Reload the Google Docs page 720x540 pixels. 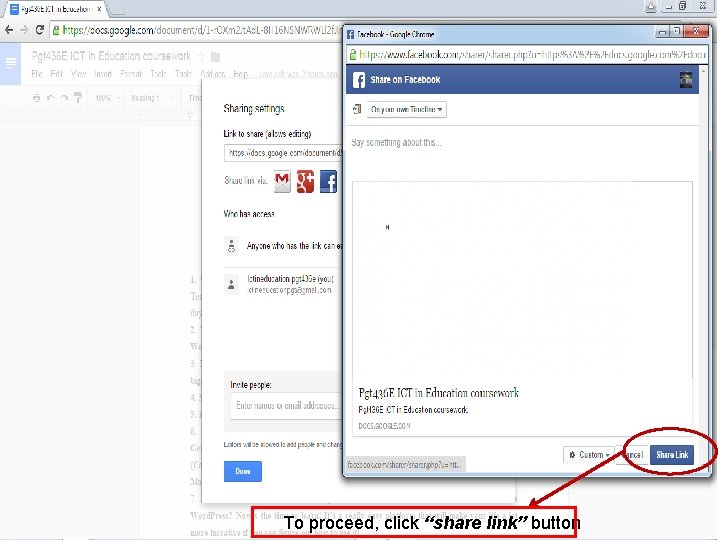tap(40, 30)
